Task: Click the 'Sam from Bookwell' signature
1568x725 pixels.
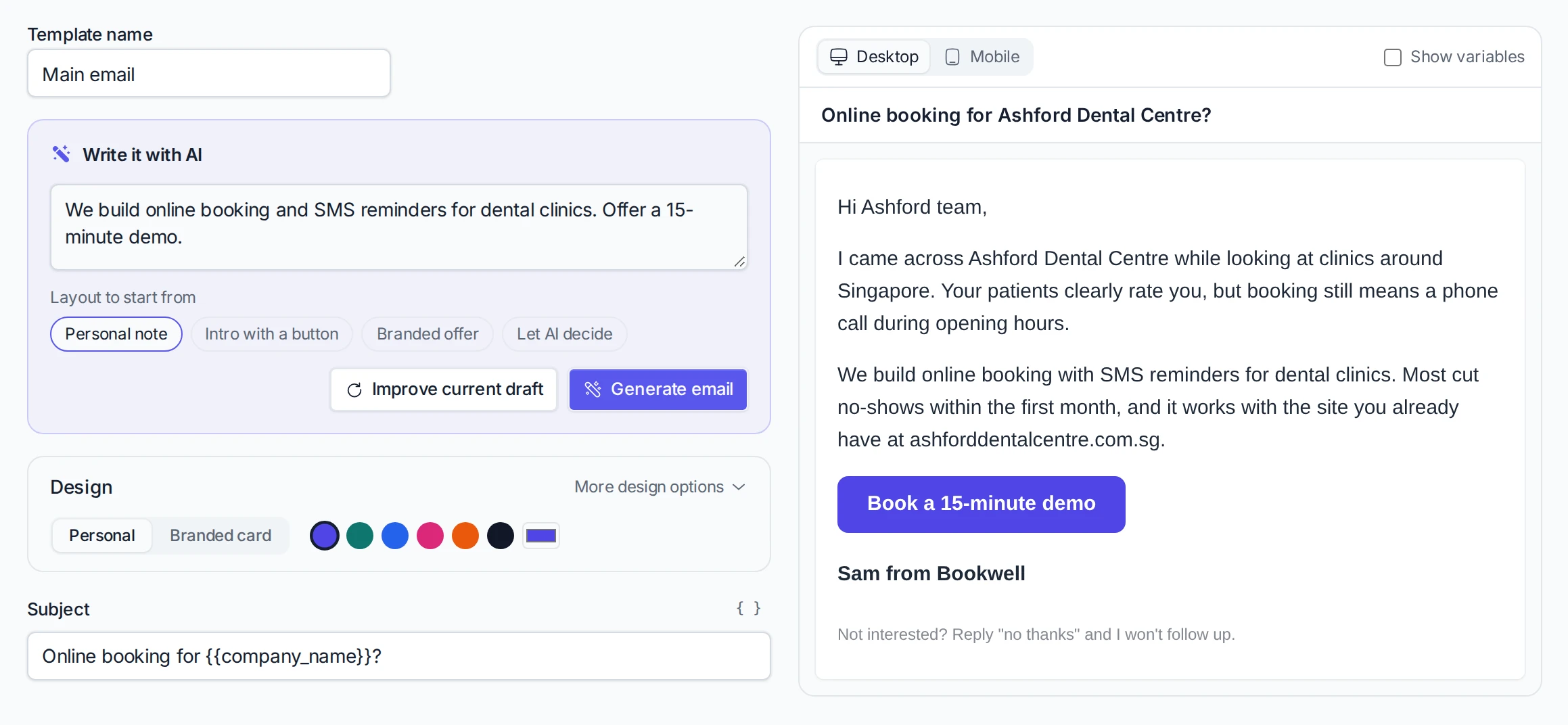Action: click(931, 574)
